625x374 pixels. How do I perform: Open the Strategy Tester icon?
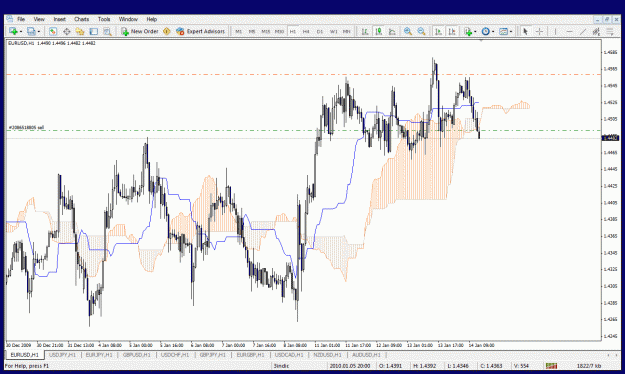(107, 31)
